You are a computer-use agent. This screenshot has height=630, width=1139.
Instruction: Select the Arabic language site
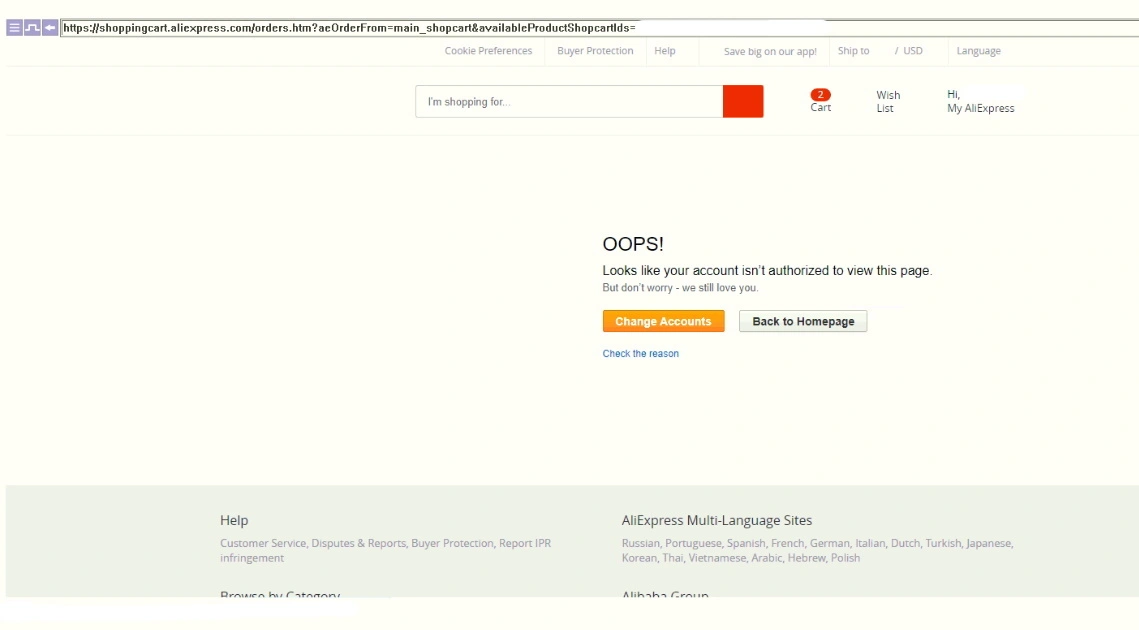click(x=766, y=558)
